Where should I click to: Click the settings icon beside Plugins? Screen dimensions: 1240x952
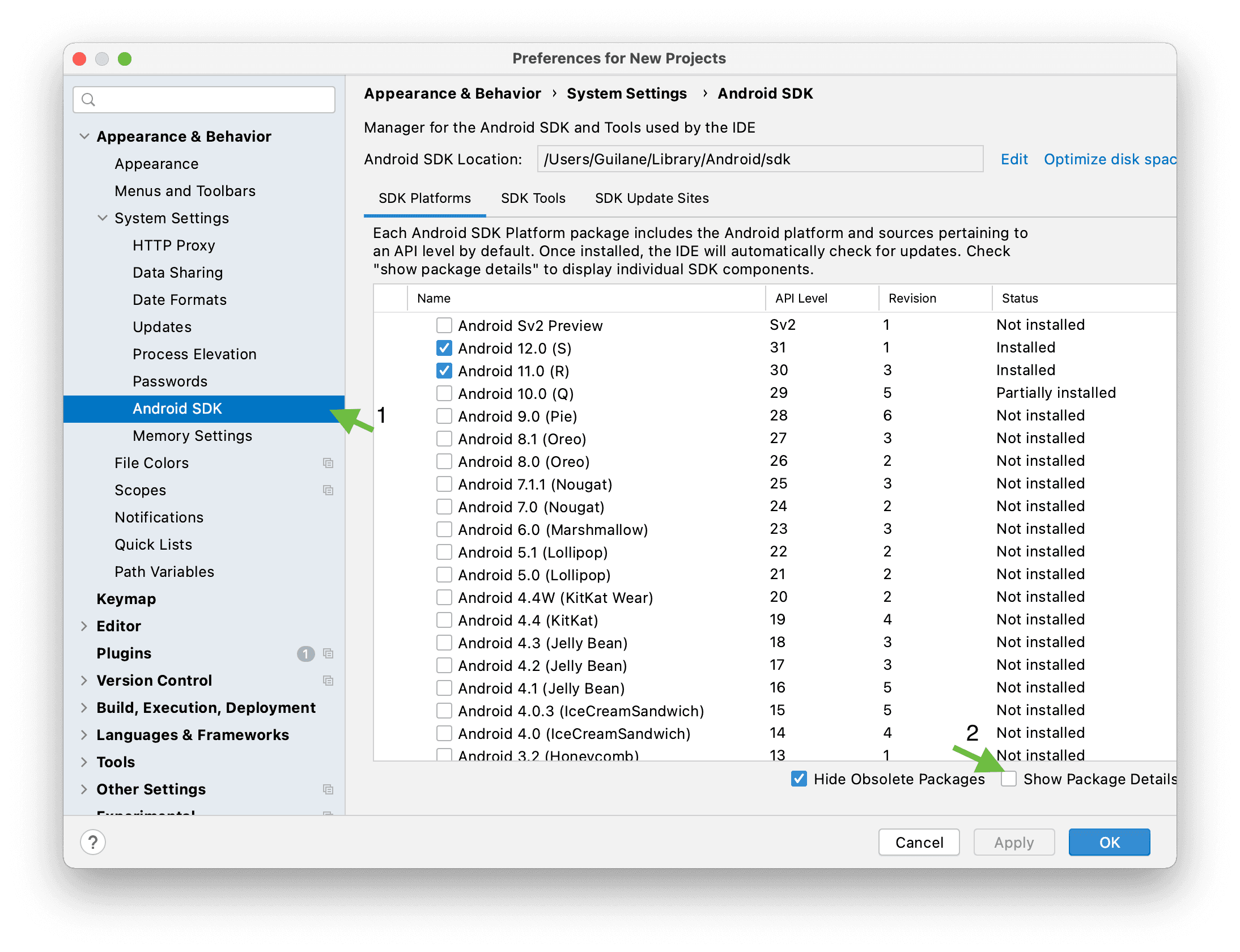[x=329, y=653]
